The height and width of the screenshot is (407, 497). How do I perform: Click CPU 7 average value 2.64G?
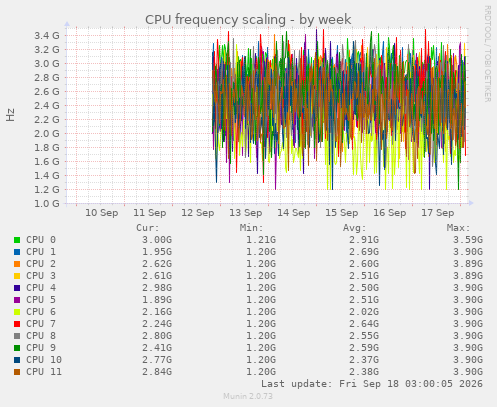coord(364,324)
